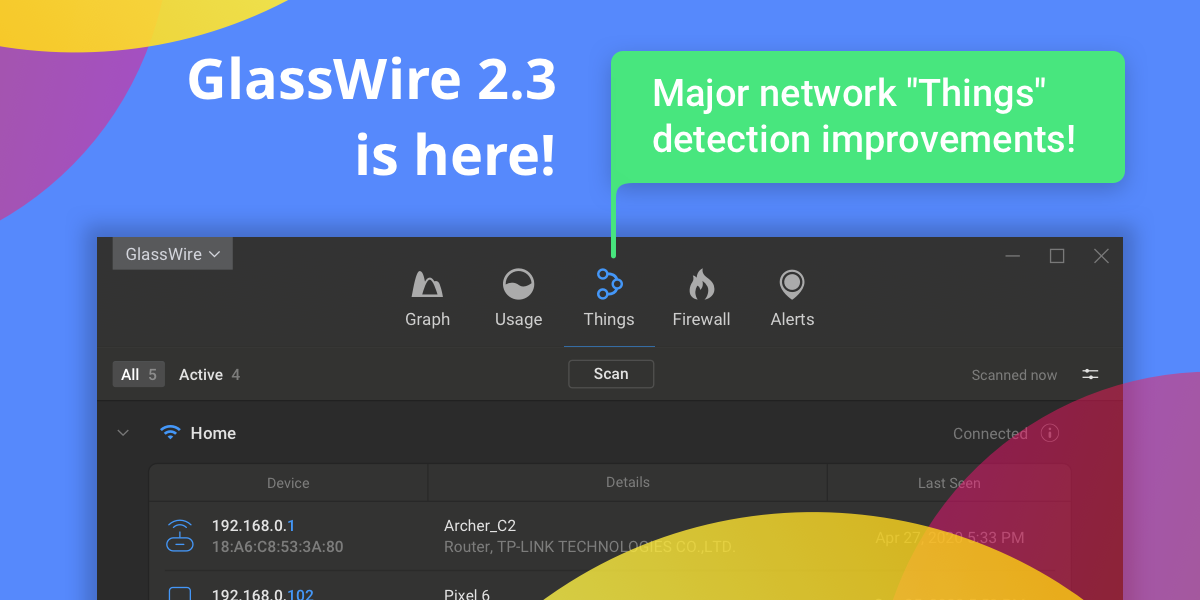Open the Usage view icon
1200x600 pixels.
click(518, 283)
